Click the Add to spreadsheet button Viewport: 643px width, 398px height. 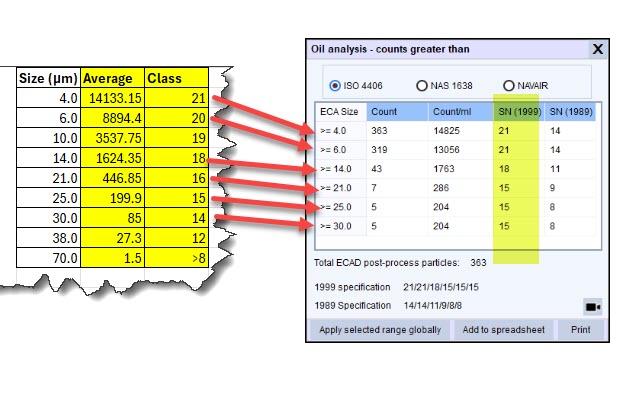(504, 330)
